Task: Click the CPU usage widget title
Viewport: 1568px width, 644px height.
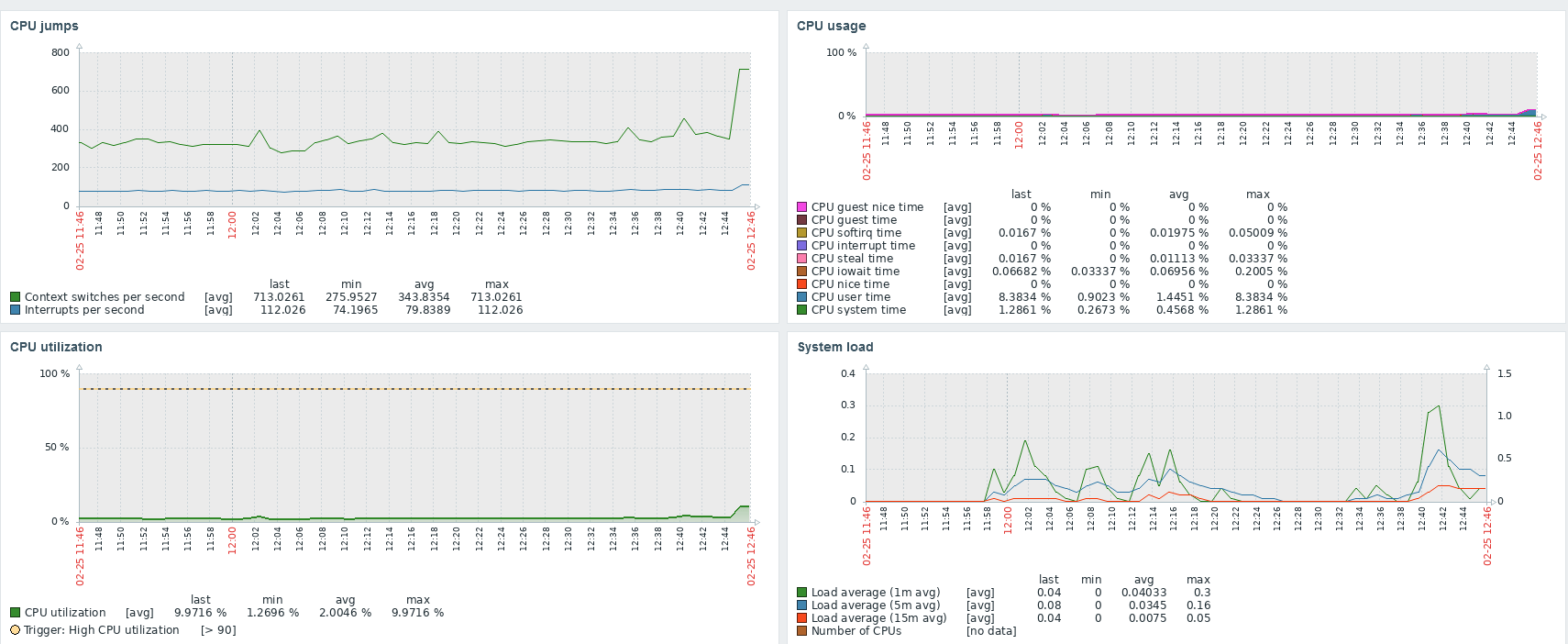Action: tap(831, 26)
